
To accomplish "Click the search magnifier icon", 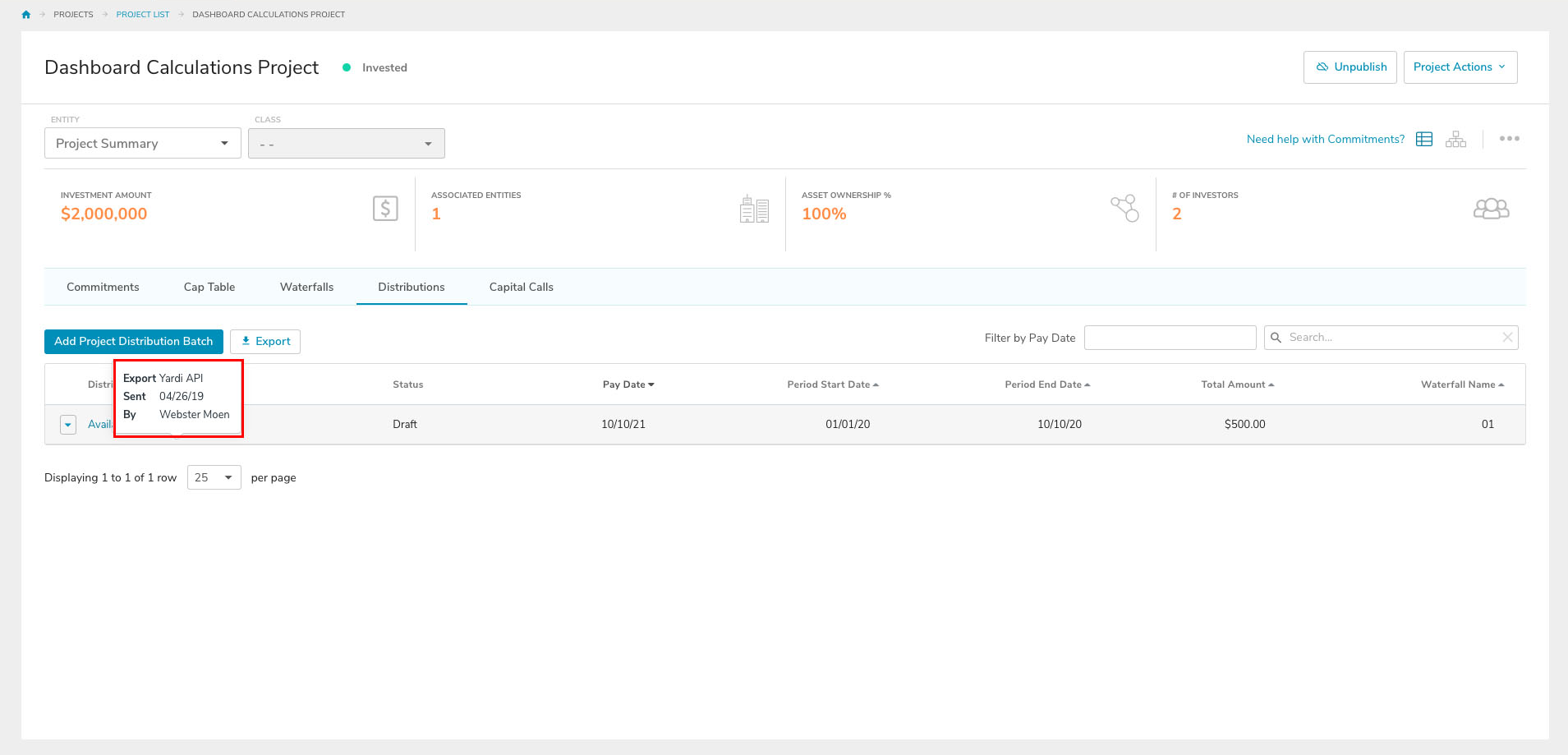I will click(x=1276, y=337).
